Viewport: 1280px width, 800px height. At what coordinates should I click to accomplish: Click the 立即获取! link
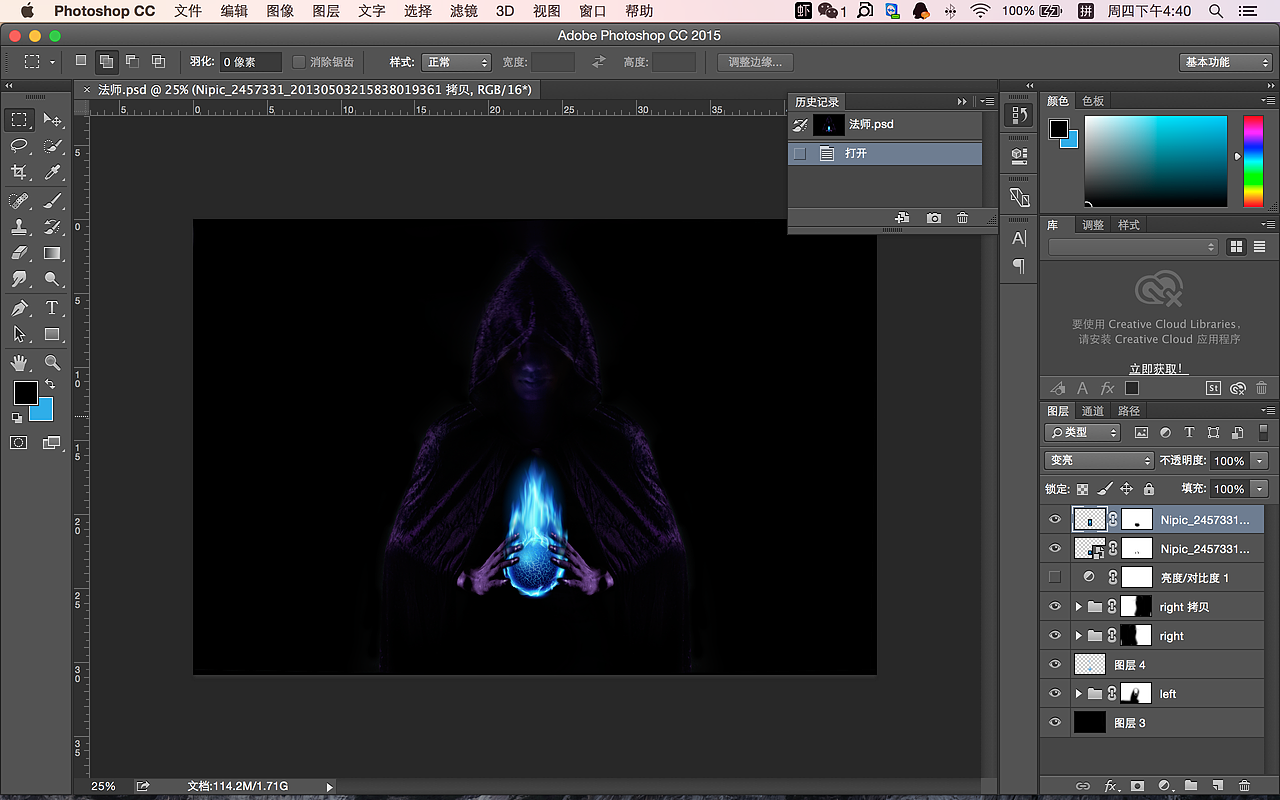tap(1158, 369)
